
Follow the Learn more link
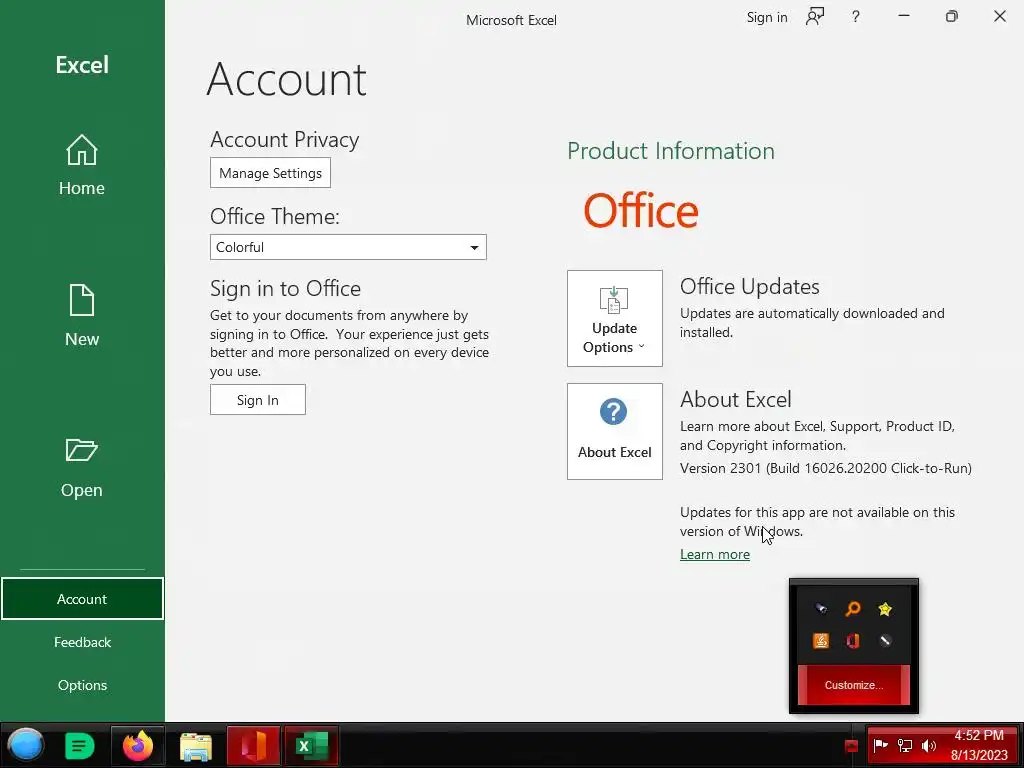point(714,554)
